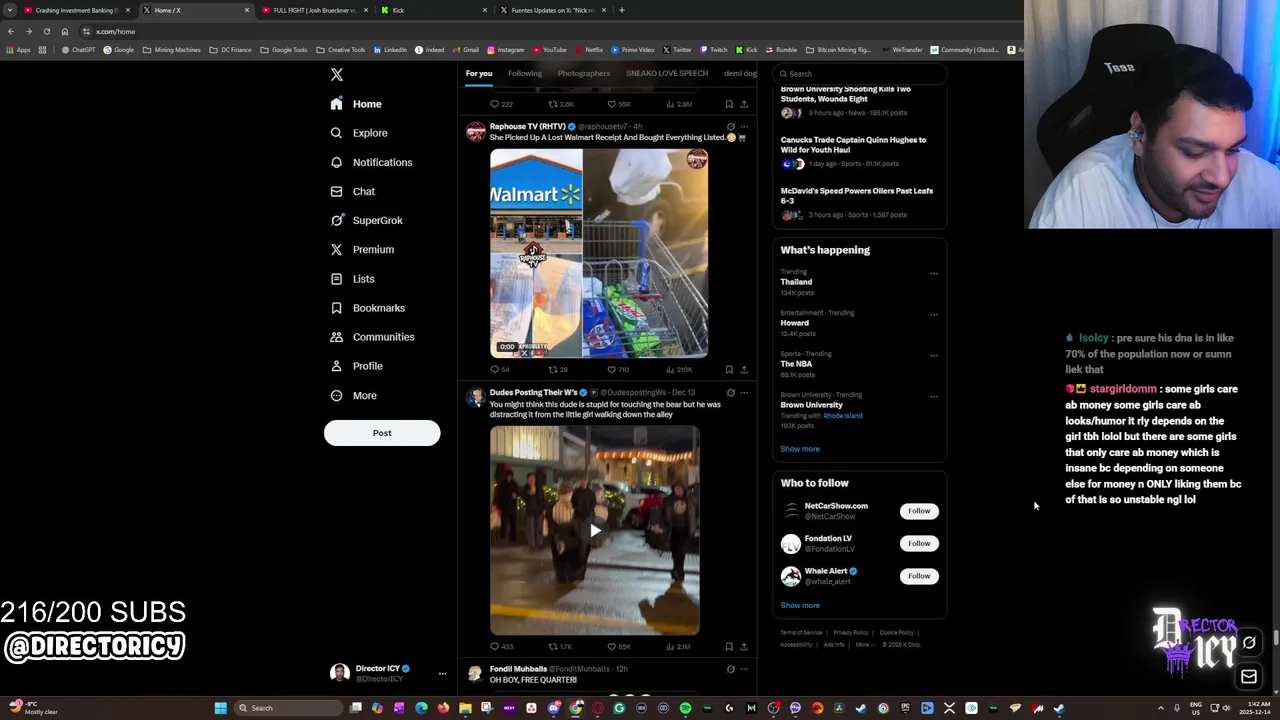The image size is (1280, 720).
Task: Reply to the Raphouse TV post
Action: point(499,369)
